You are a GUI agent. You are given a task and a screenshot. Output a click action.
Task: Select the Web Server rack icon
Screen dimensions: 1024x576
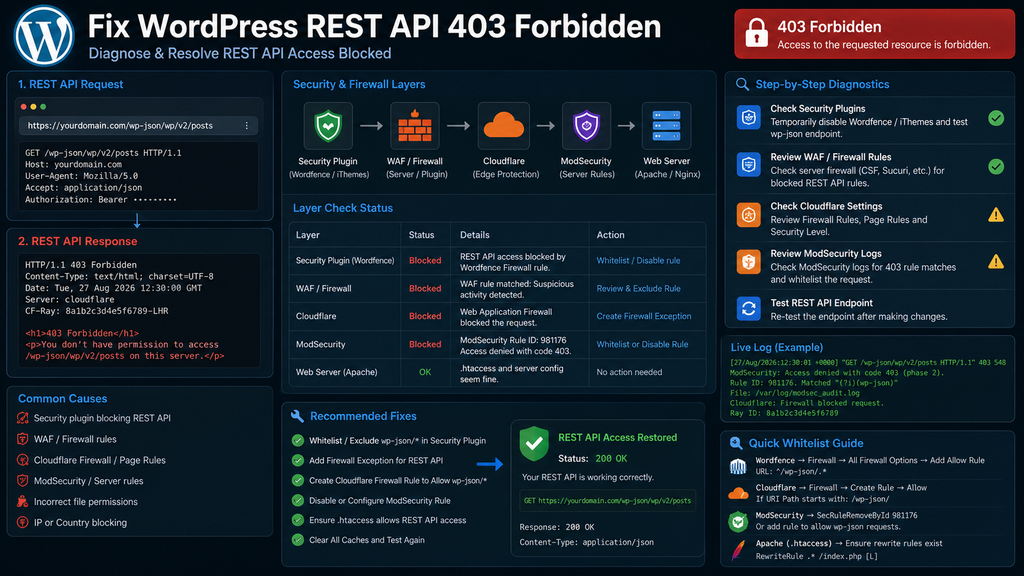coord(666,126)
